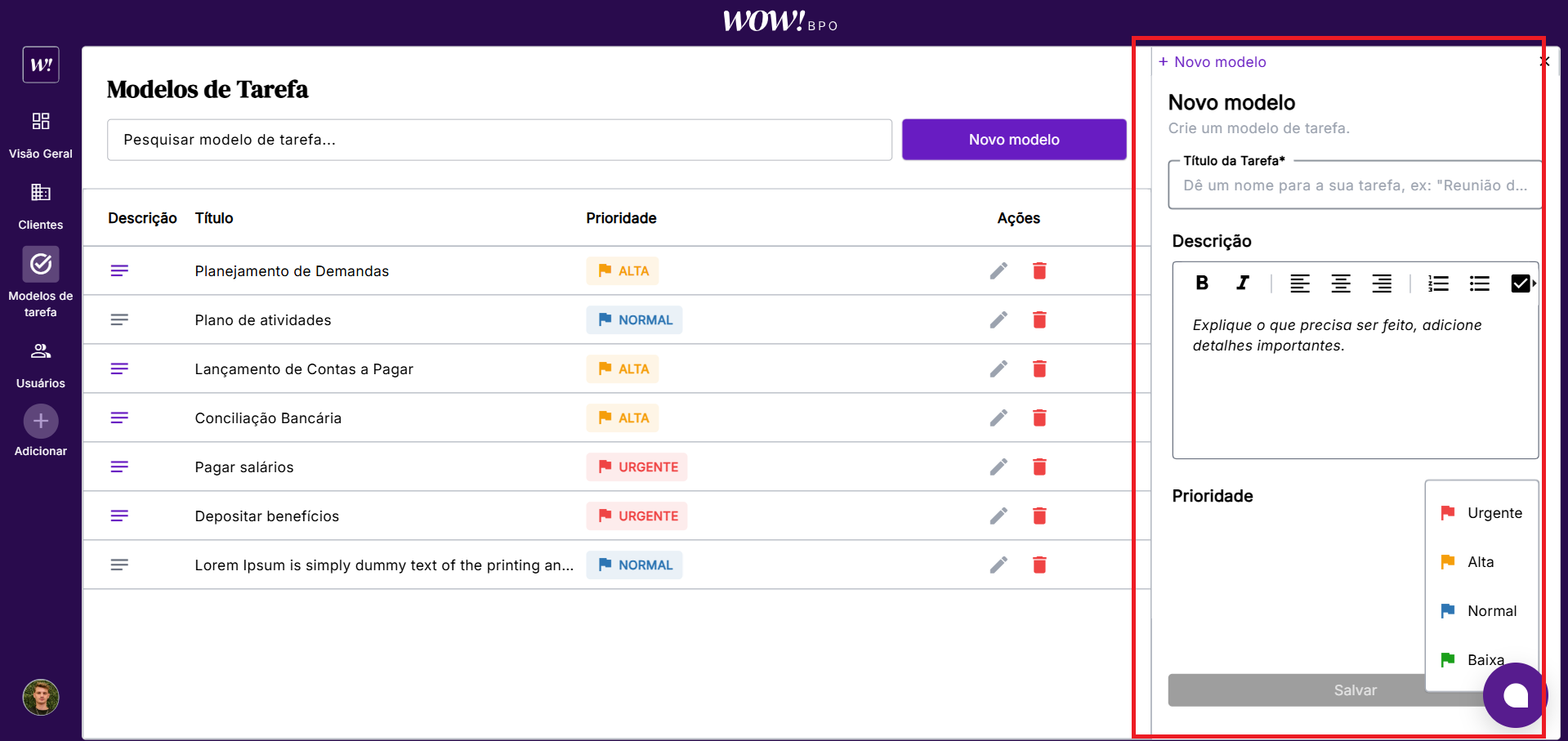Open the chat support bubble
The height and width of the screenshot is (741, 1568).
1515,695
